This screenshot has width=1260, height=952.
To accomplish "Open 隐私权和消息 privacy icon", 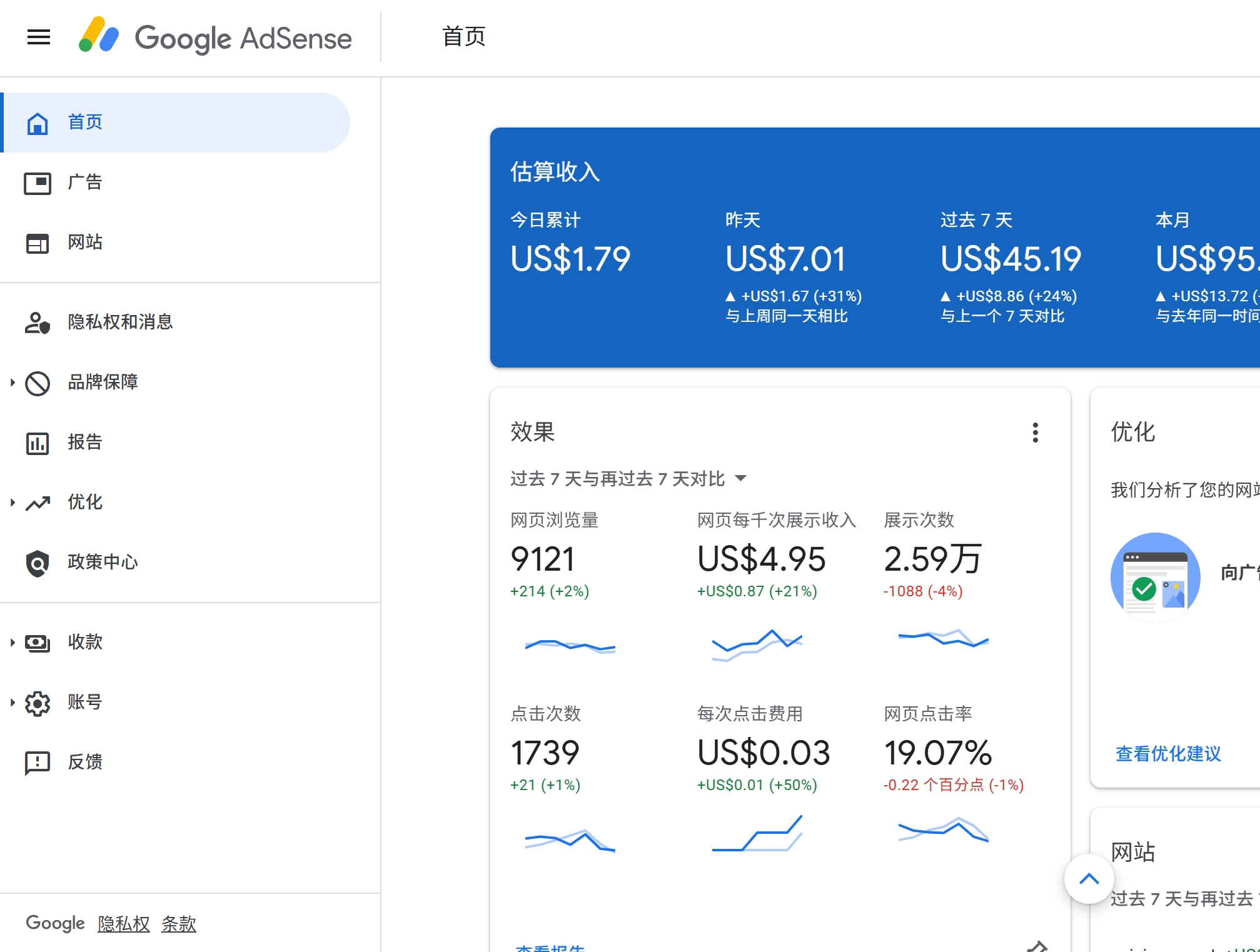I will [38, 323].
